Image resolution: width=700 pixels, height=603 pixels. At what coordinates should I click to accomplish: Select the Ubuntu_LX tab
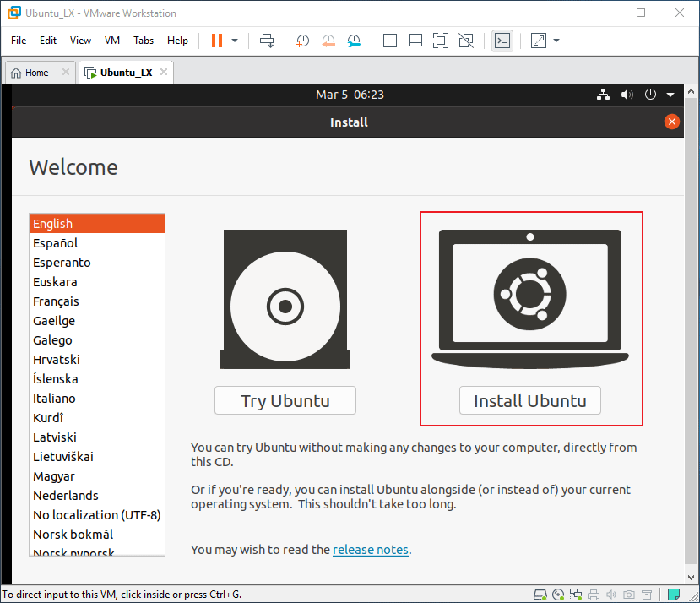[x=126, y=73]
